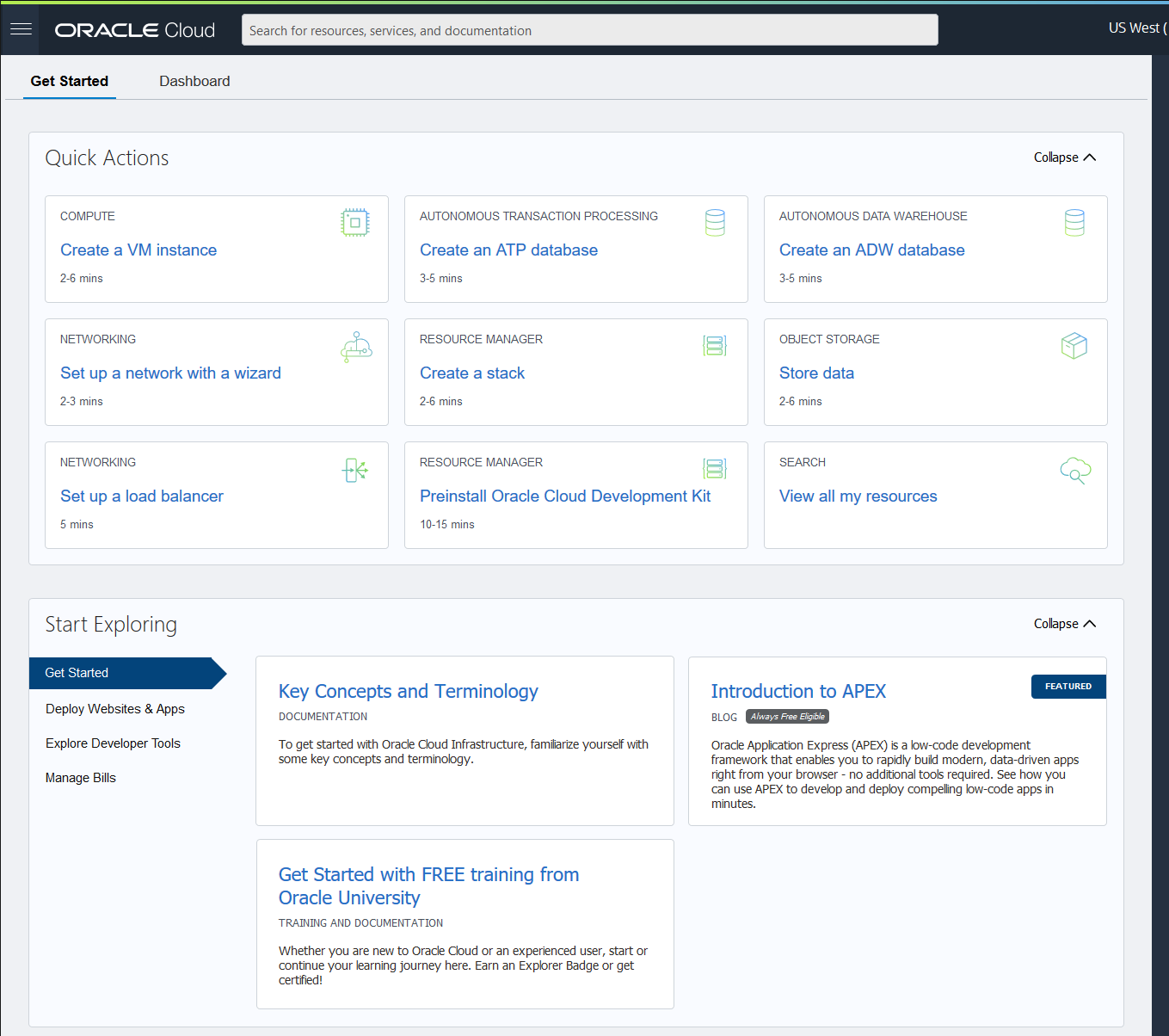The width and height of the screenshot is (1169, 1036).
Task: Select Manage Bills category
Action: coord(81,778)
